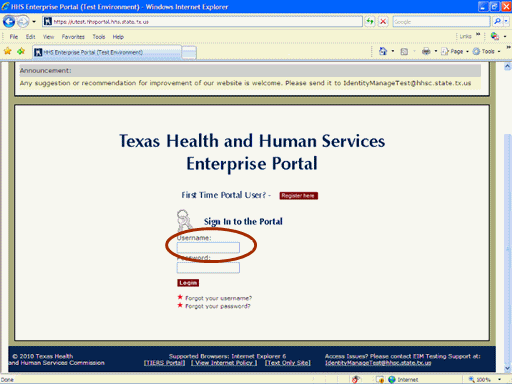Open the TIERS Portal footer link
Viewport: 512px width, 384px height.
click(x=164, y=363)
